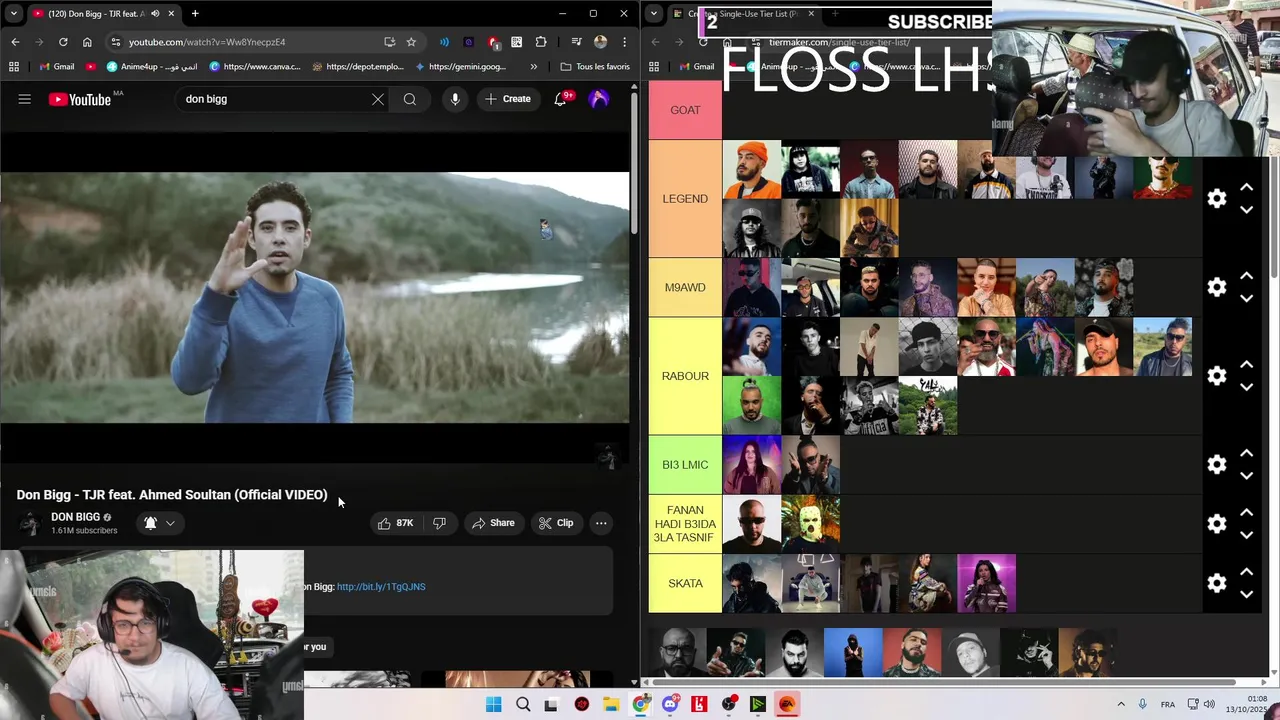
Task: Clear the 'don bigg' search text
Action: pos(378,99)
